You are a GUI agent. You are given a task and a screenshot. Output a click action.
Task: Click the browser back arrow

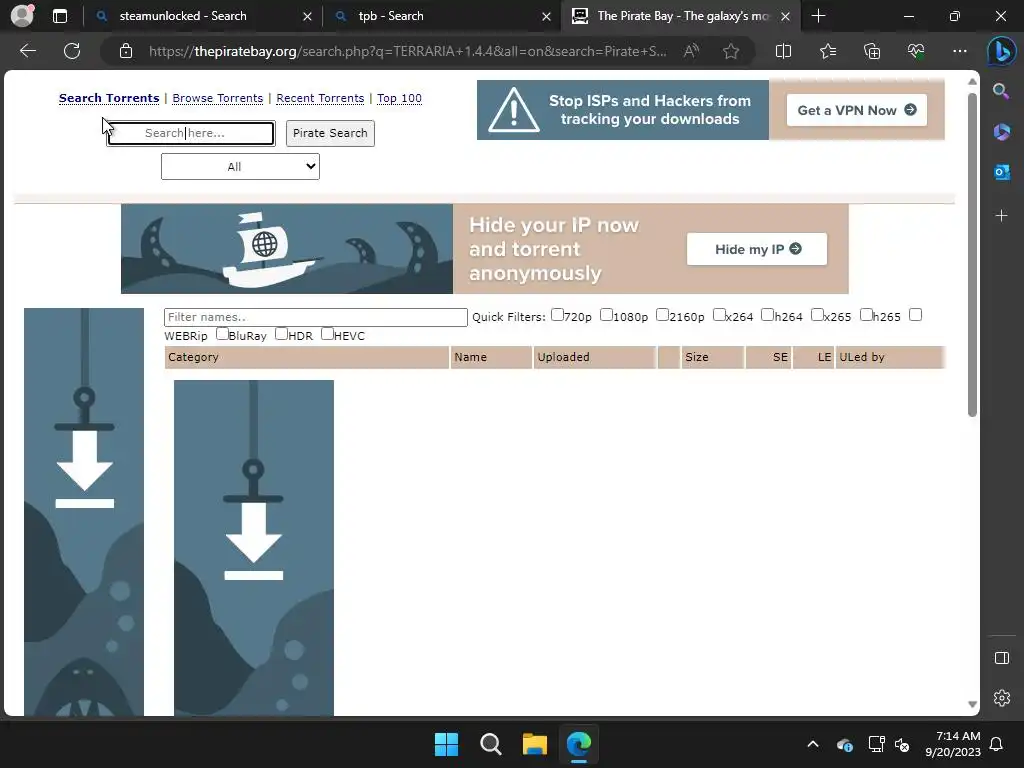28,51
